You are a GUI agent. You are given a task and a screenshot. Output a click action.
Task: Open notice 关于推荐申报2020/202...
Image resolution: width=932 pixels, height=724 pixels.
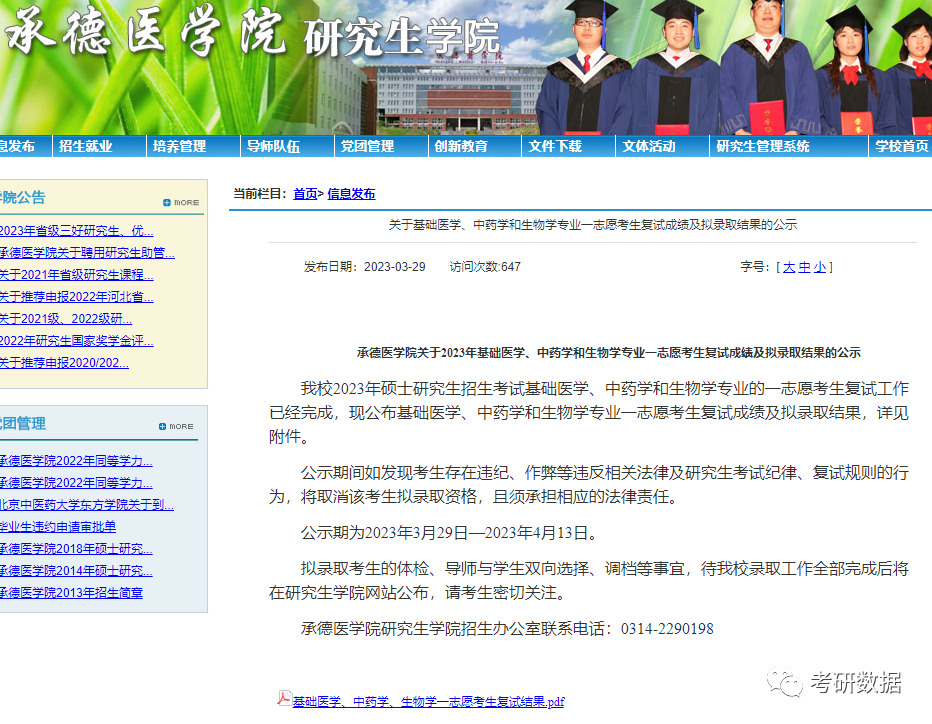[x=64, y=363]
